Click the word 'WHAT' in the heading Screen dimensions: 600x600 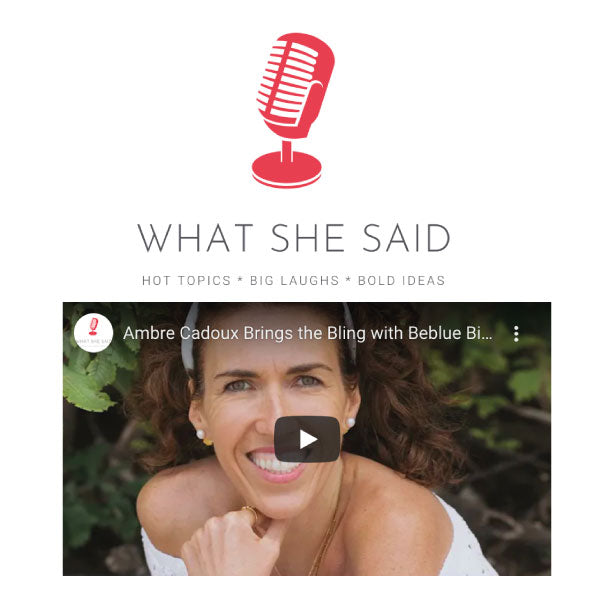coord(195,238)
